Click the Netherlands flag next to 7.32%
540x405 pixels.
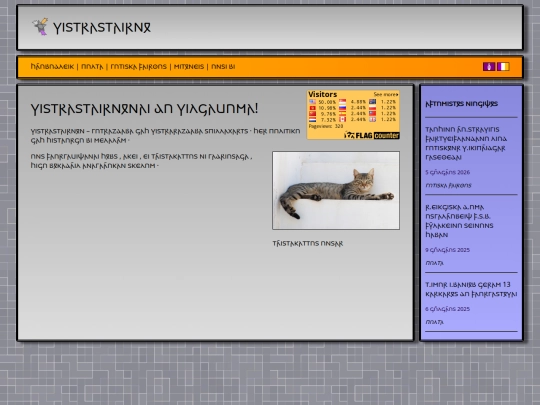tap(312, 119)
